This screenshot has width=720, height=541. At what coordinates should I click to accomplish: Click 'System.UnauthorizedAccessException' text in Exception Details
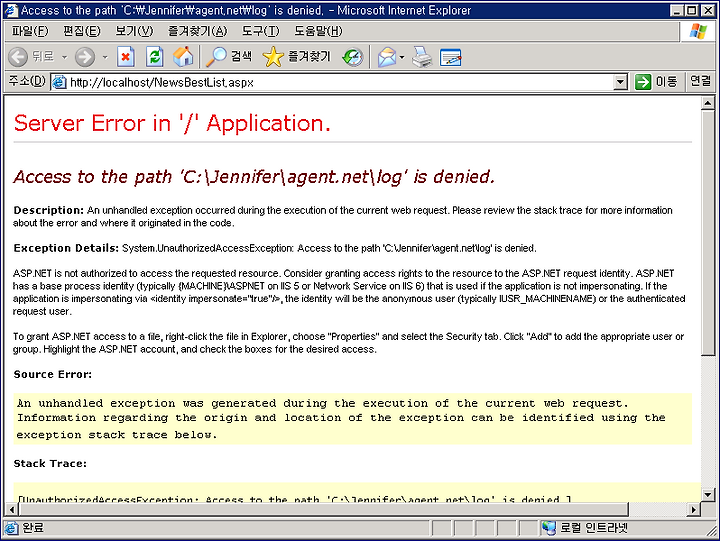(208, 248)
